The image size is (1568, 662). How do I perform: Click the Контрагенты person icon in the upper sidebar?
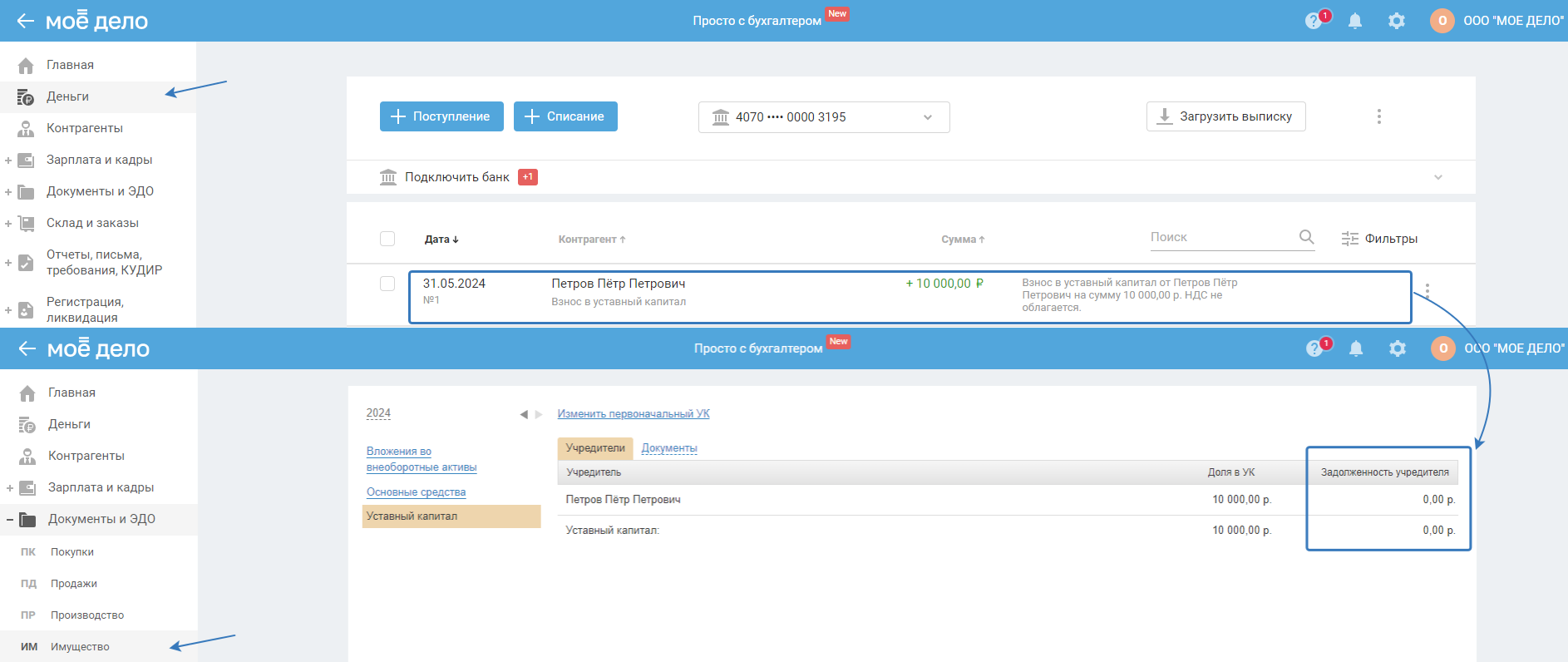(x=26, y=129)
